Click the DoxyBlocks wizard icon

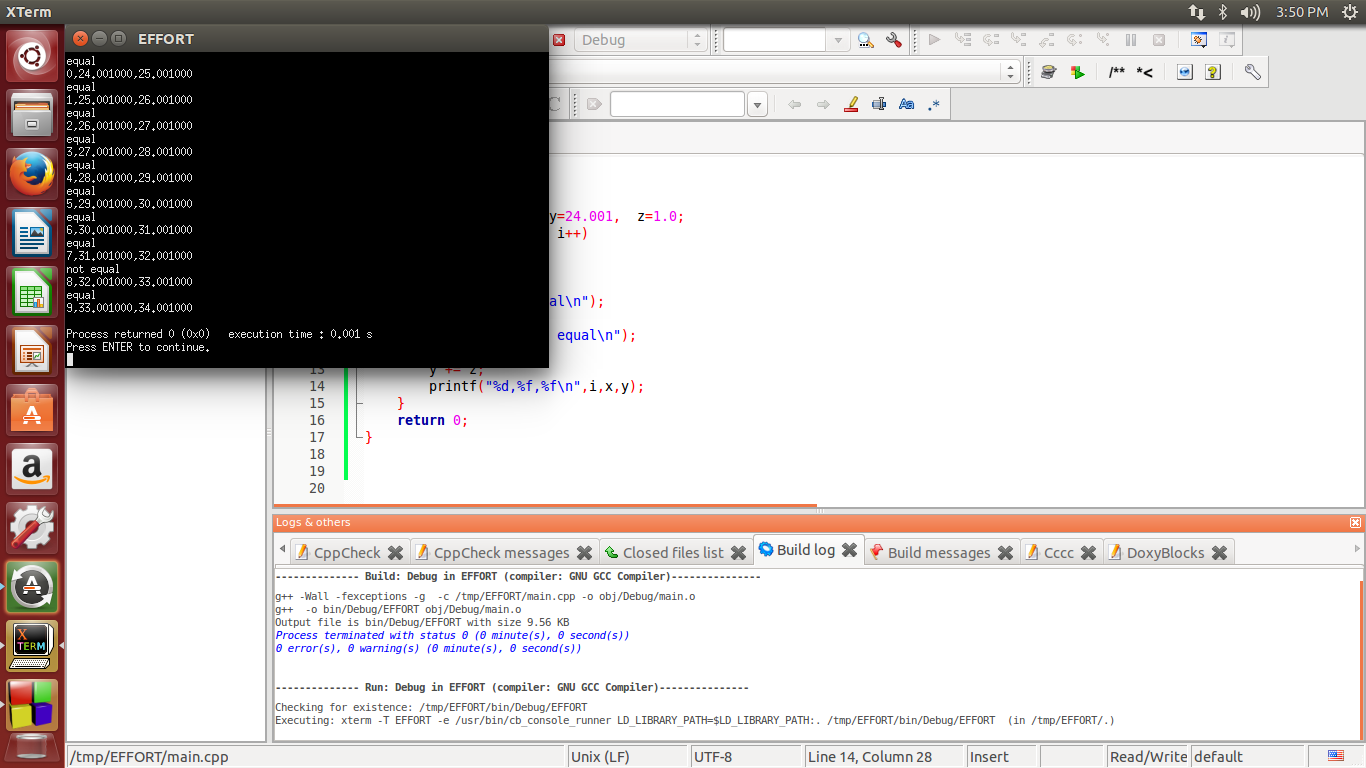pos(1048,72)
